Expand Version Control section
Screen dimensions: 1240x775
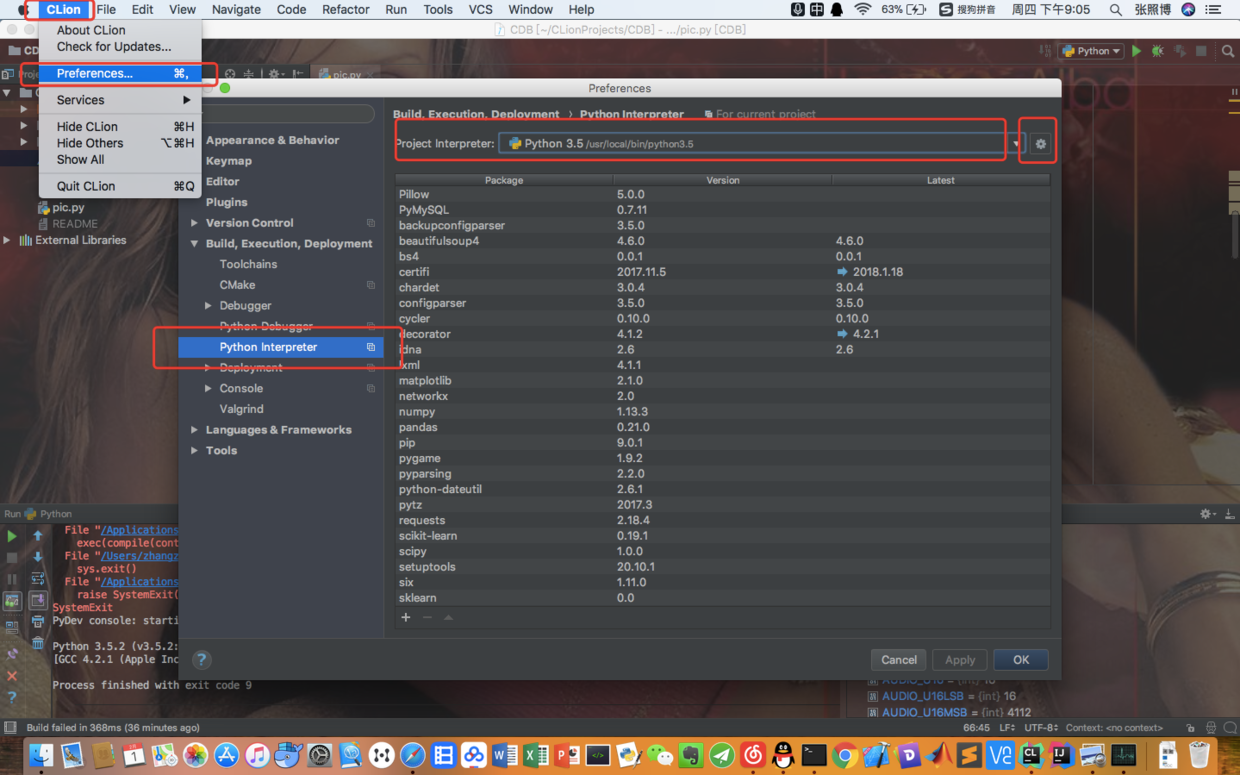194,223
